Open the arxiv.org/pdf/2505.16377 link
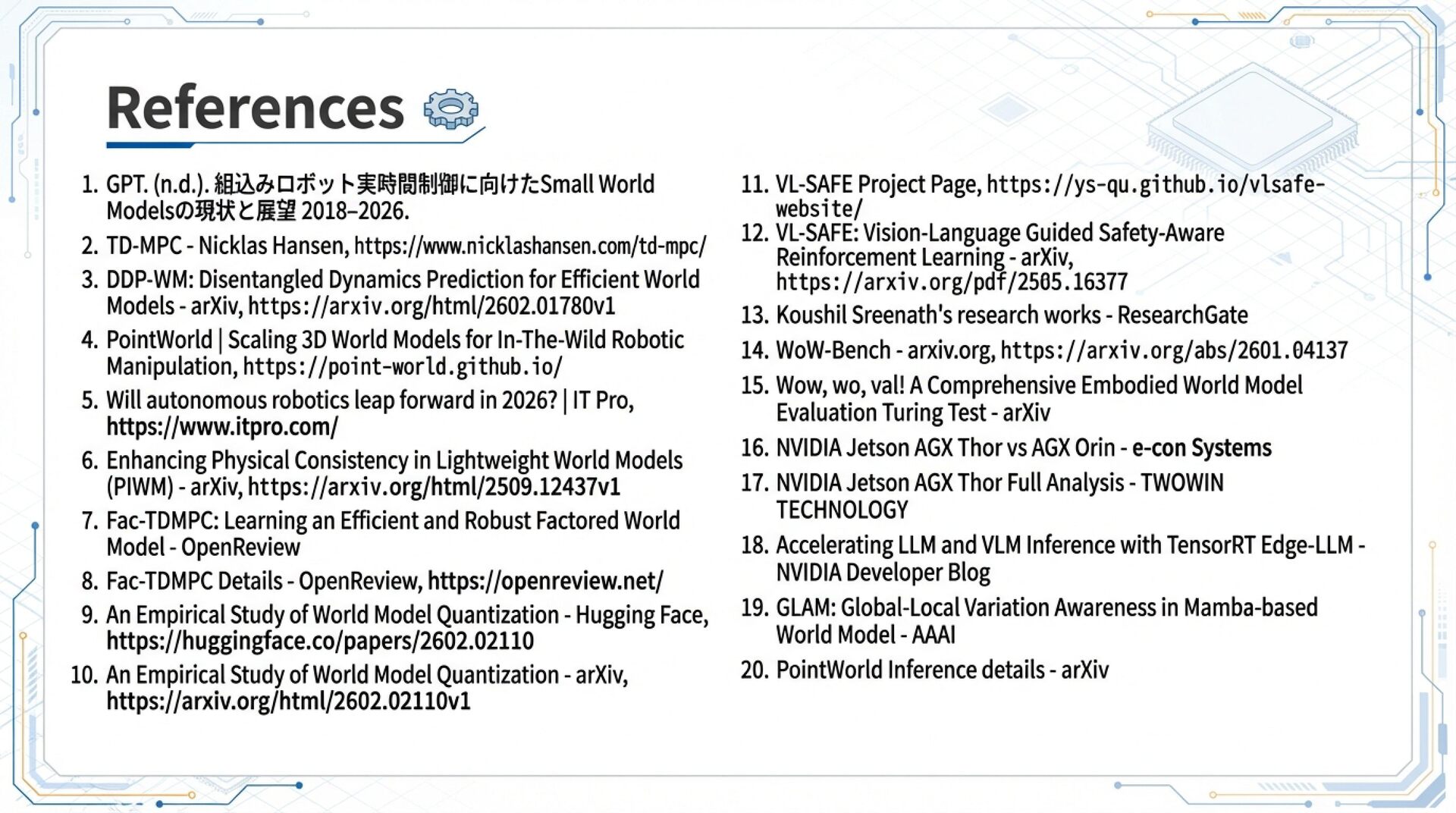 click(952, 282)
